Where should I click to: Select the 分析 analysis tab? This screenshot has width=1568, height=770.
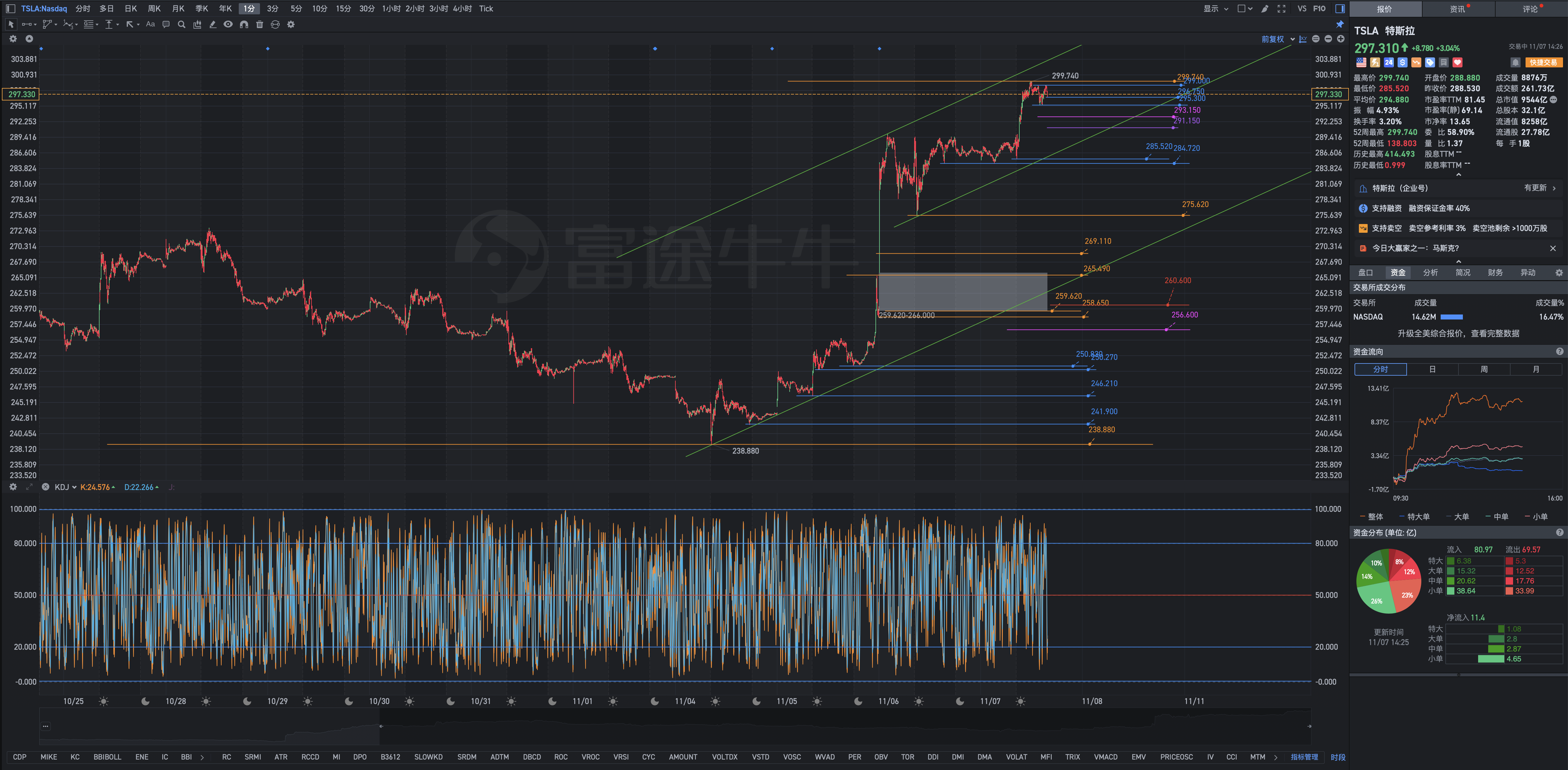click(1430, 273)
